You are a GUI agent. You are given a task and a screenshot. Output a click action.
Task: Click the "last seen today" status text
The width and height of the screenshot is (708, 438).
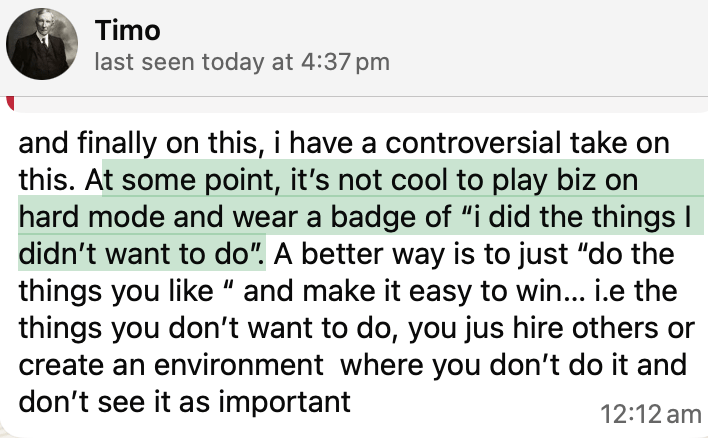[x=240, y=62]
